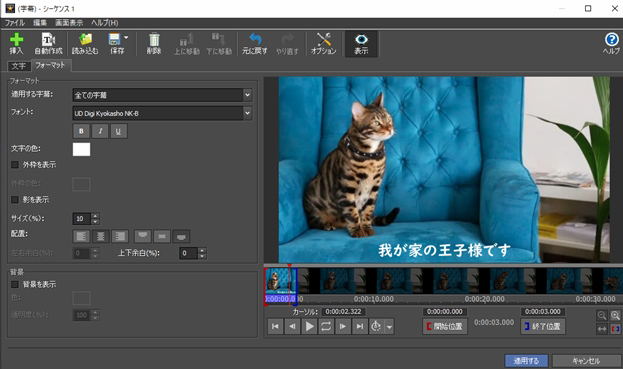Increase サイズ(%) with the up arrow
623x369 pixels.
pyautogui.click(x=95, y=216)
